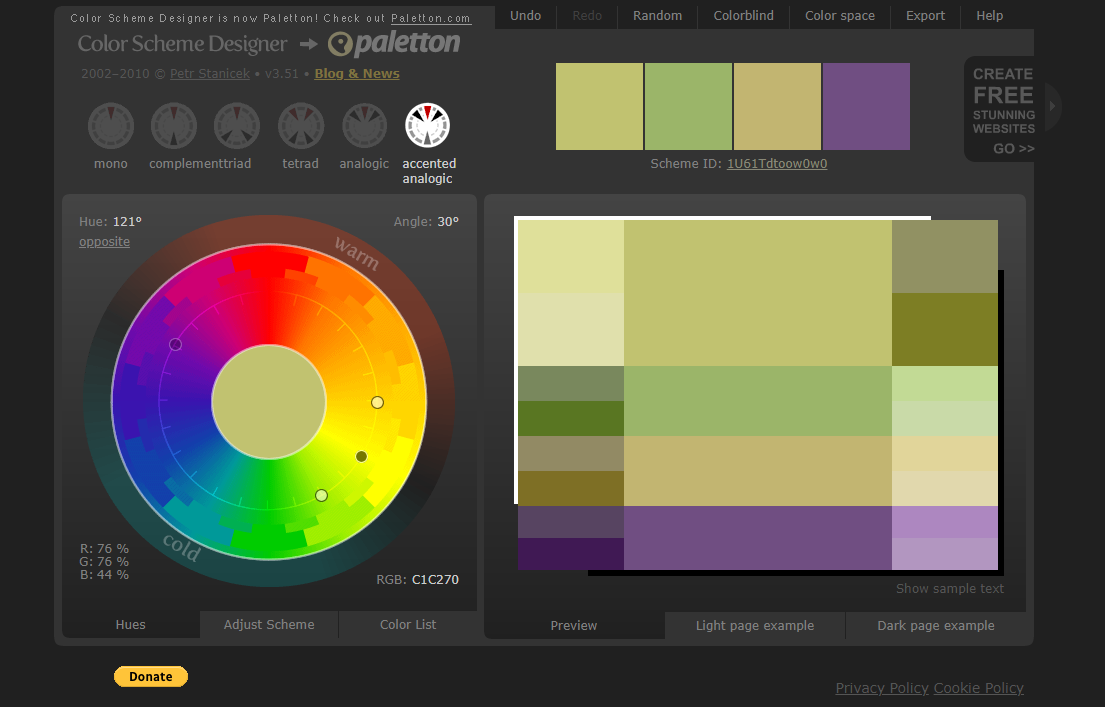Screen dimensions: 1105x707
Task: Select the complement scheme icon
Action: pyautogui.click(x=174, y=126)
